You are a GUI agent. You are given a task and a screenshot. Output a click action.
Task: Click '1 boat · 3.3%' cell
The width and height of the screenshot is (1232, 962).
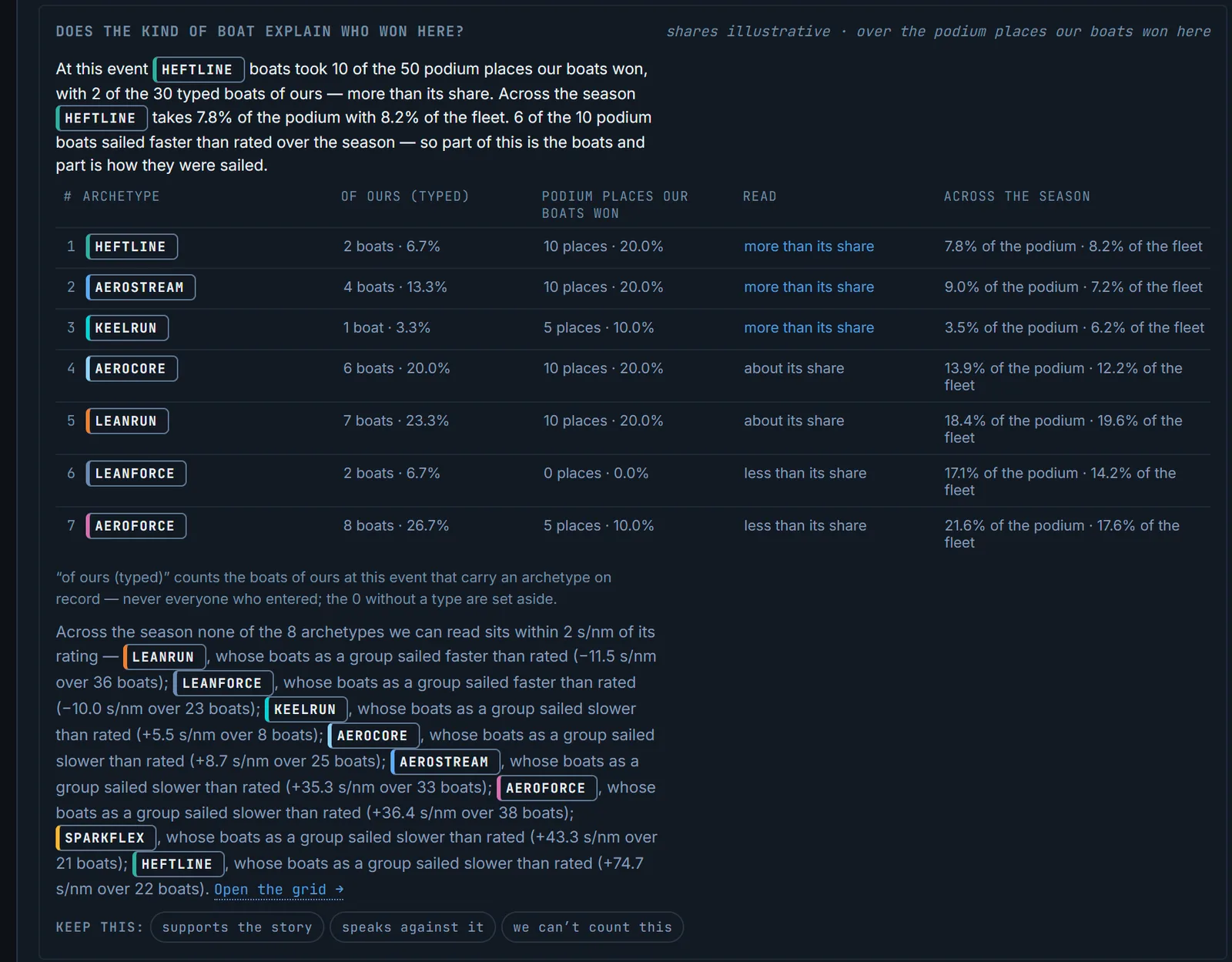[x=387, y=328]
